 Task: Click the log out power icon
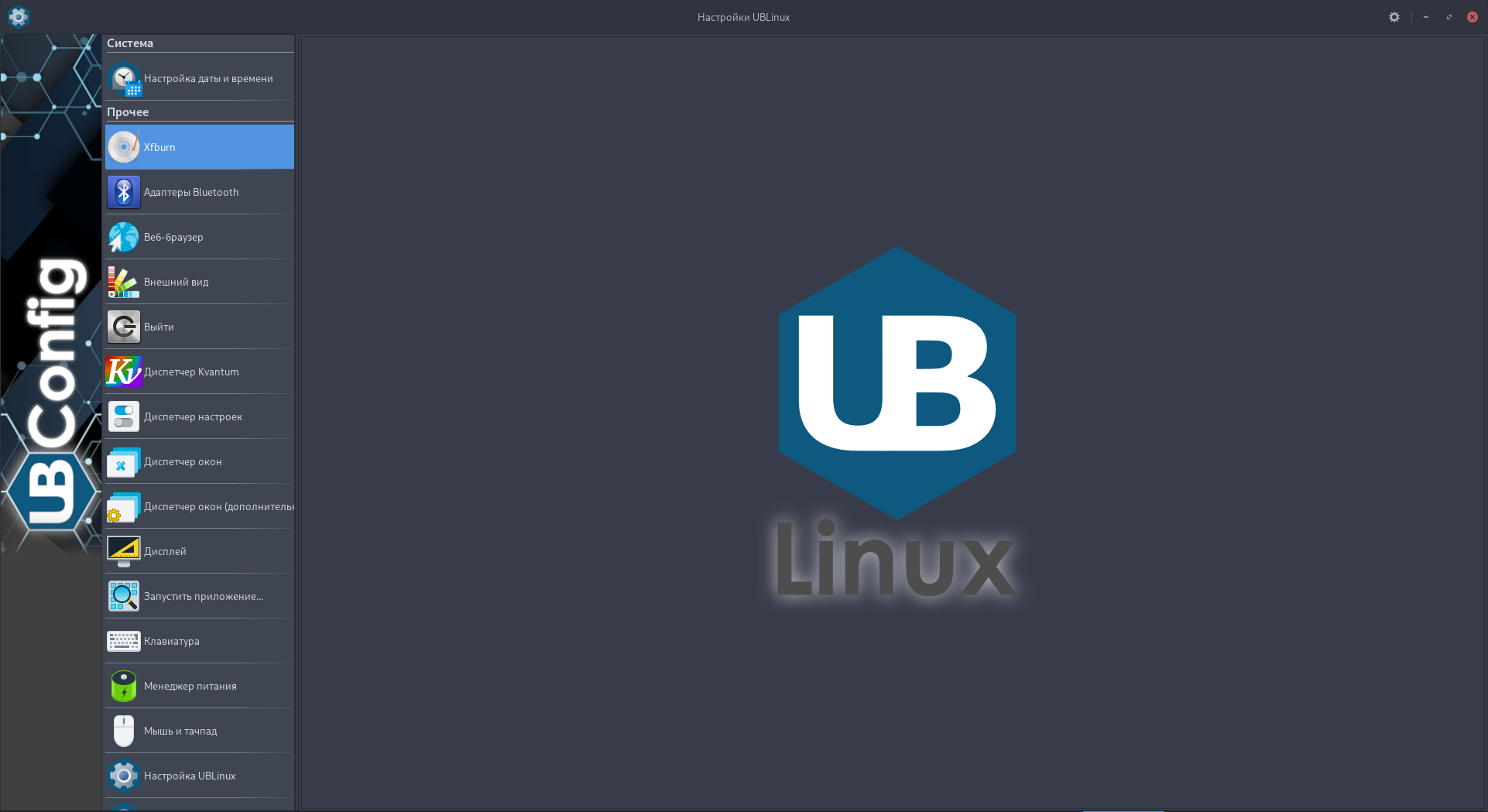pyautogui.click(x=124, y=327)
